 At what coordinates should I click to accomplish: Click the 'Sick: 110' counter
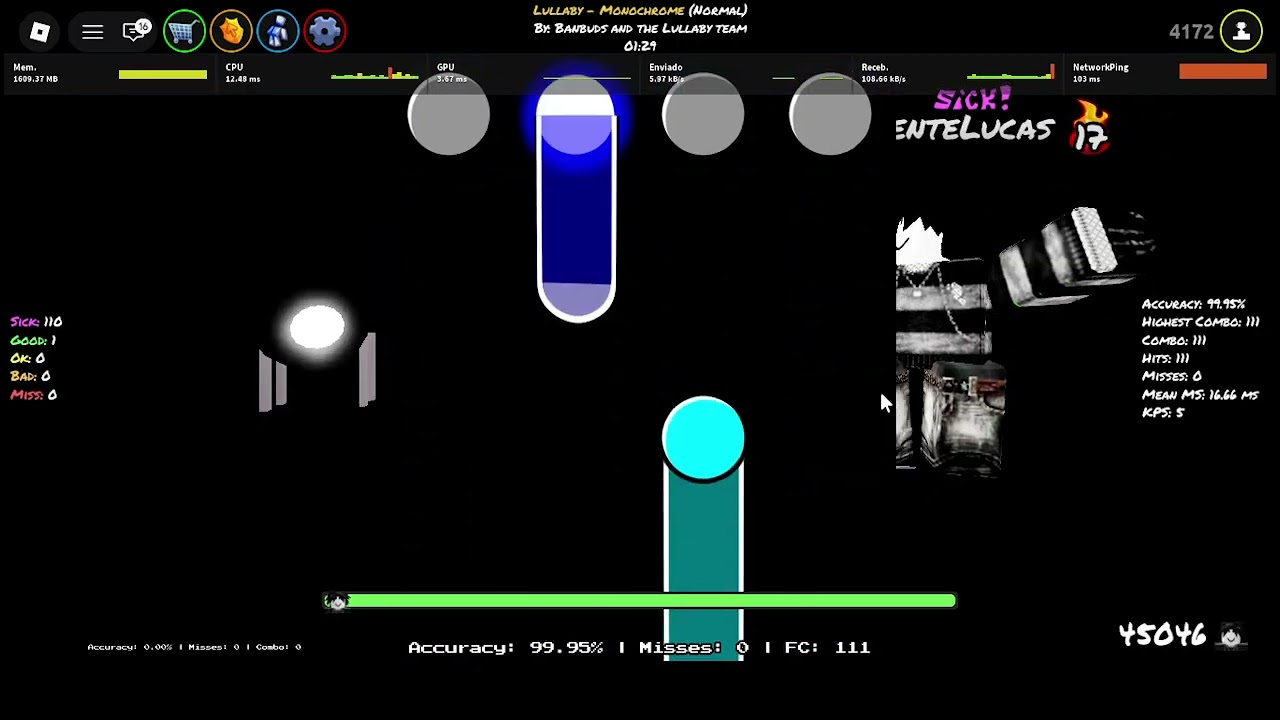36,322
